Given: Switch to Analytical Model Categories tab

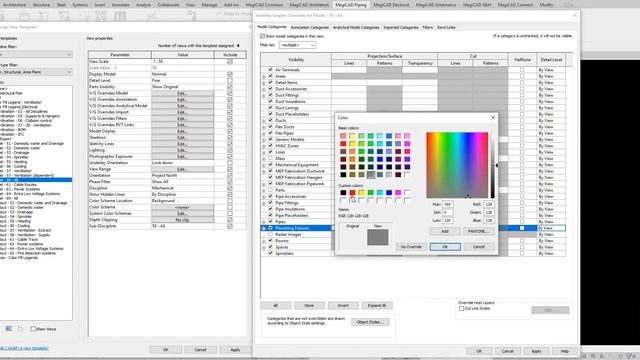Looking at the screenshot, I should click(x=356, y=27).
